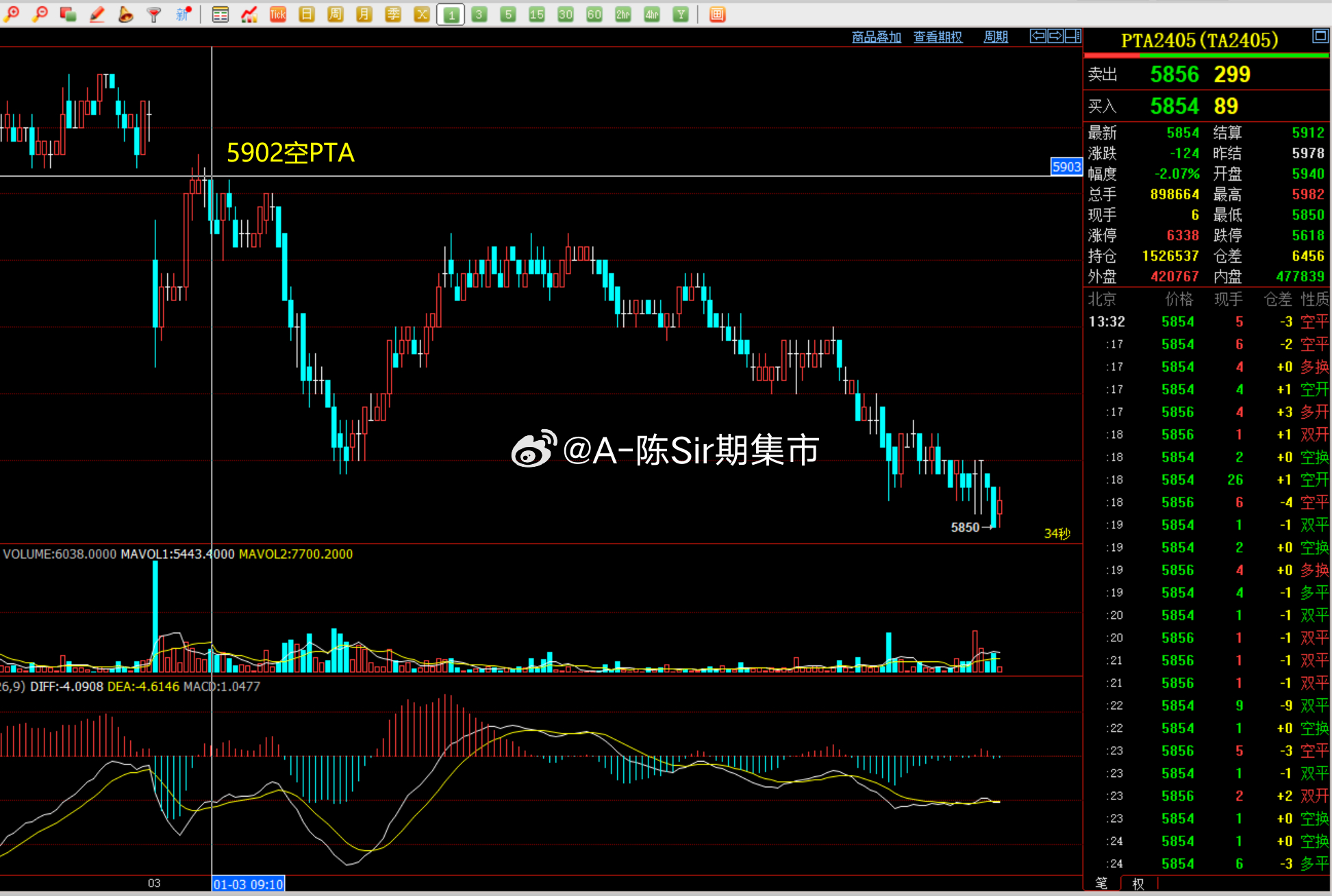Click the 5903 price marker label
Image resolution: width=1332 pixels, height=896 pixels.
click(1066, 166)
